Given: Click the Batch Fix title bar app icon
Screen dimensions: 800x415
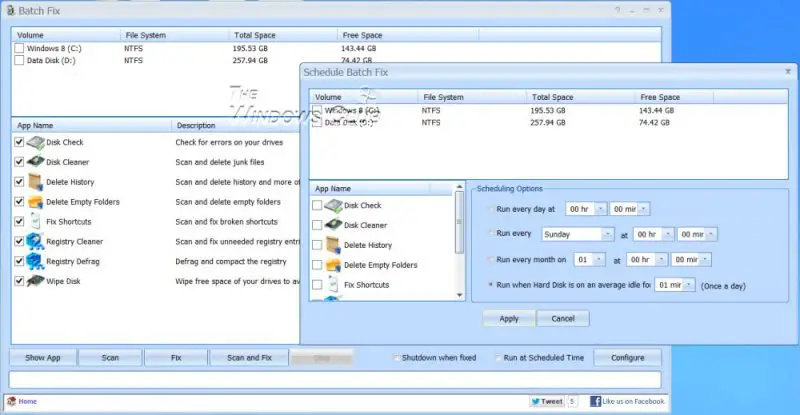Looking at the screenshot, I should (x=10, y=10).
